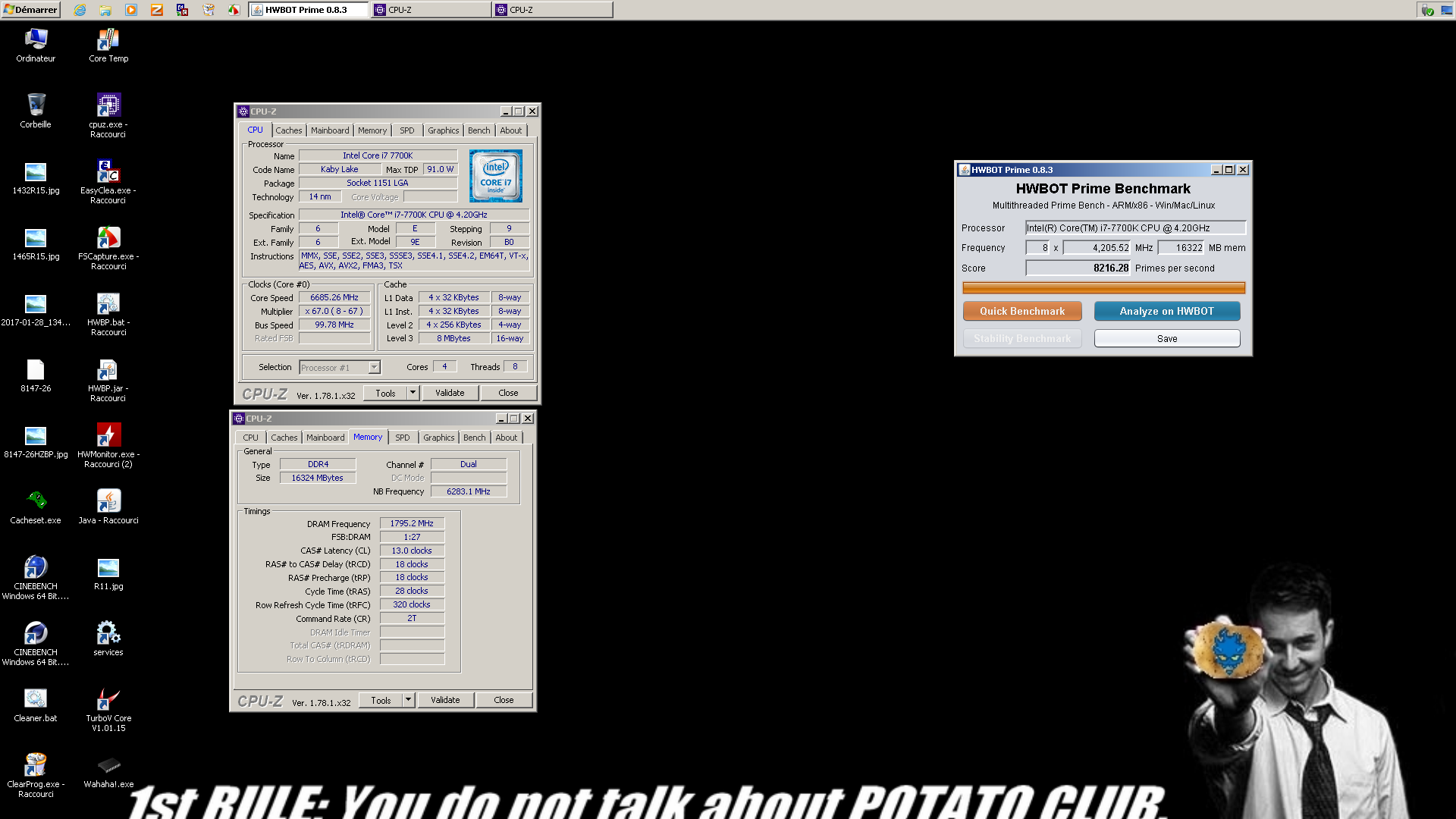Select the 1465R15.jpg image file
This screenshot has height=819, width=1456.
click(36, 243)
